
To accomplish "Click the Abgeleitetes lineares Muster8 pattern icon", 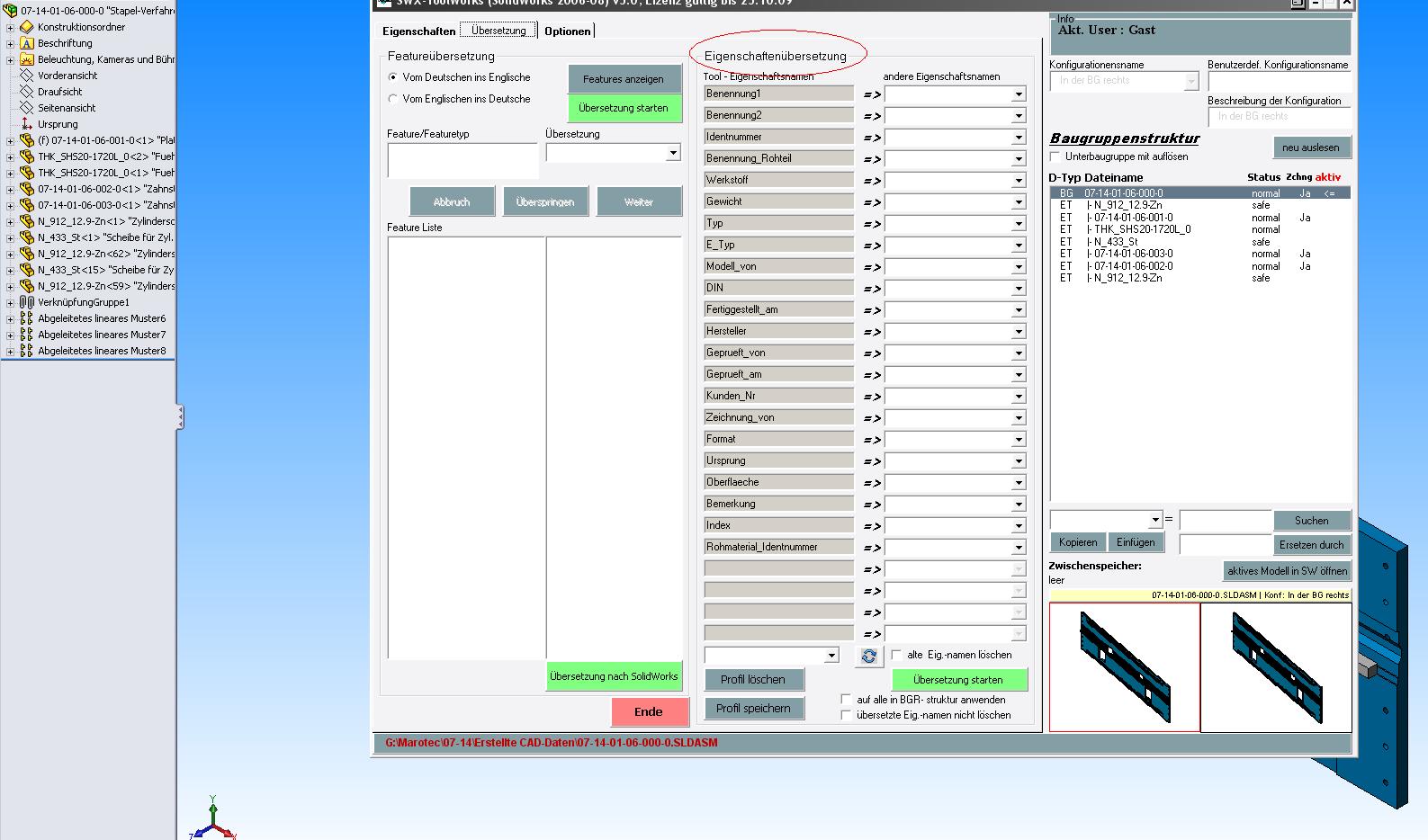I will (27, 351).
